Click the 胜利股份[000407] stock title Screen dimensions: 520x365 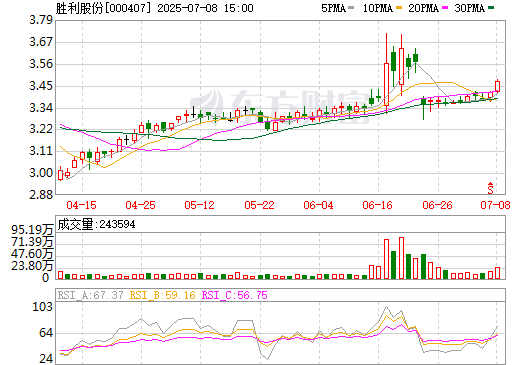[103, 8]
